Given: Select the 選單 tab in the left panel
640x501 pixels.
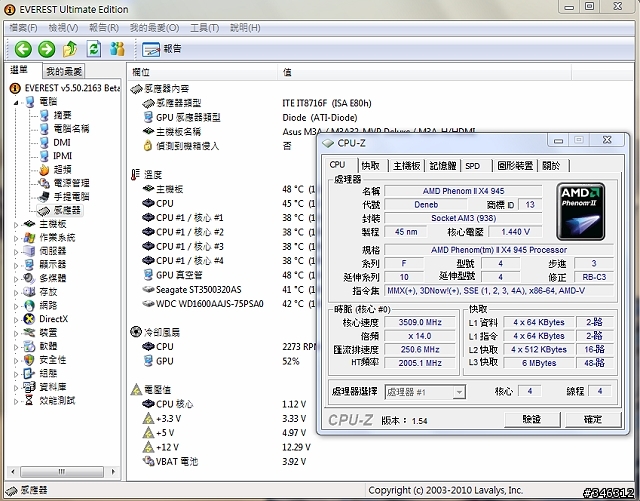Looking at the screenshot, I should pyautogui.click(x=20, y=70).
